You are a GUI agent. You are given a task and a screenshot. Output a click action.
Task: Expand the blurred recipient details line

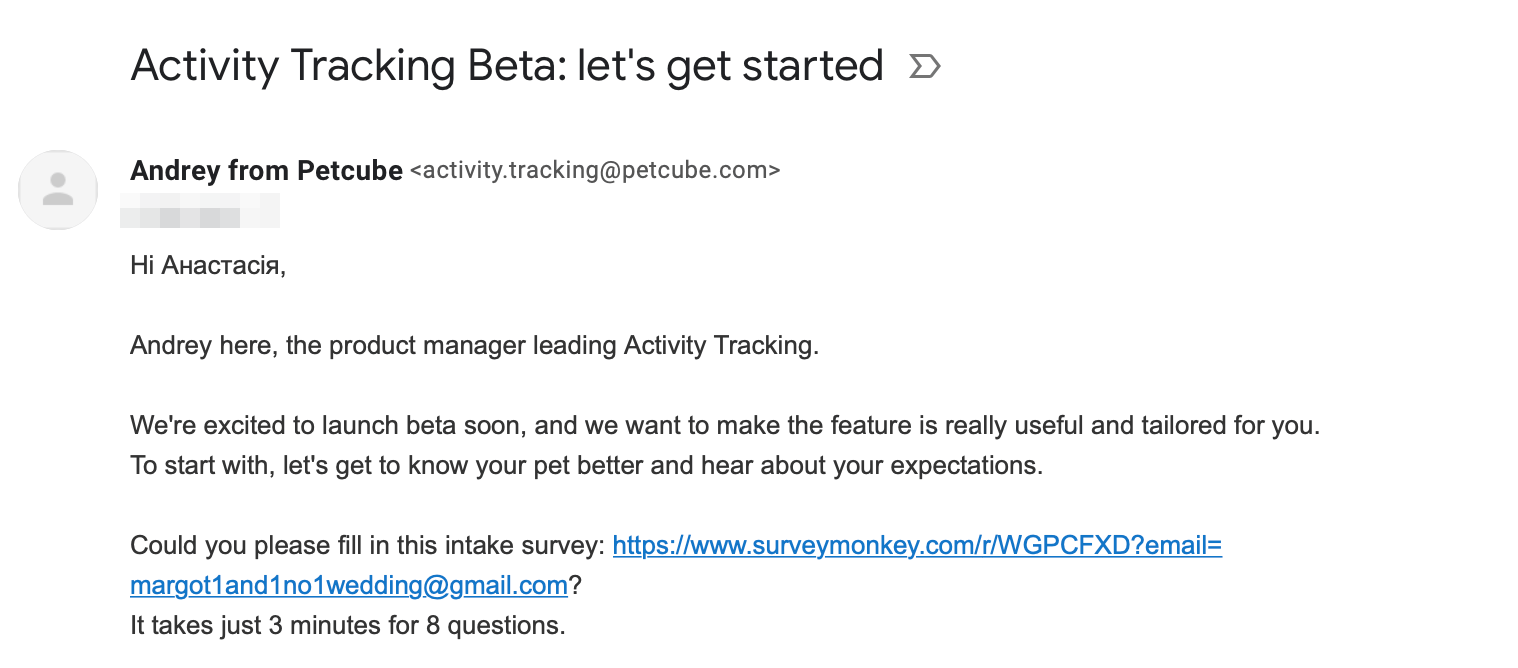pos(200,213)
